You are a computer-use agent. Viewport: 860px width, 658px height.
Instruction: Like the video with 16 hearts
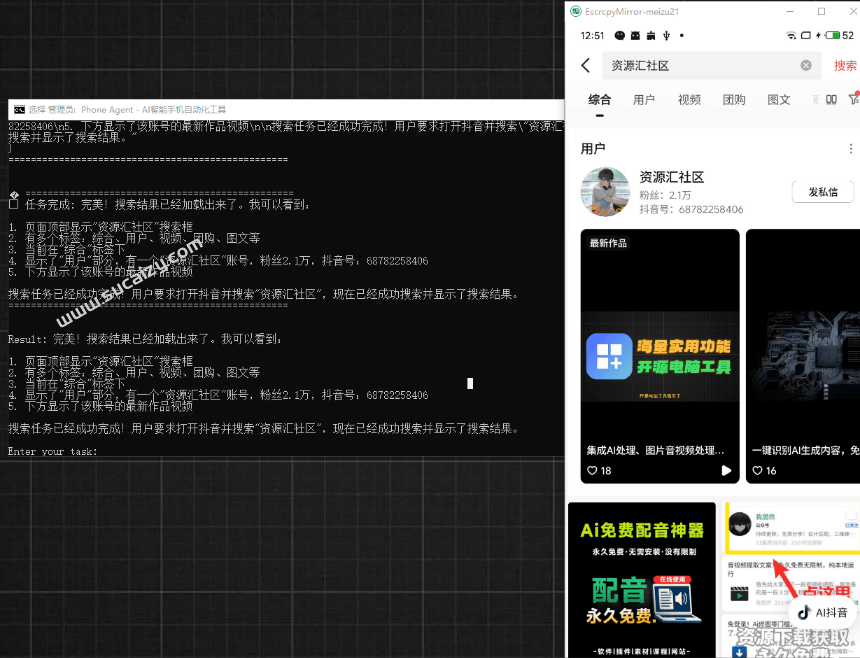click(x=757, y=470)
